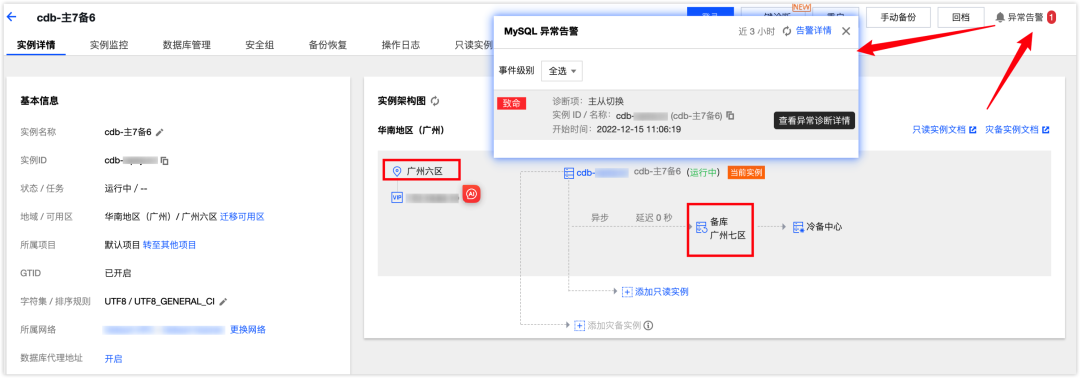1080x378 pixels.
Task: Click the cdb- master instance link in diagram
Action: [x=603, y=172]
